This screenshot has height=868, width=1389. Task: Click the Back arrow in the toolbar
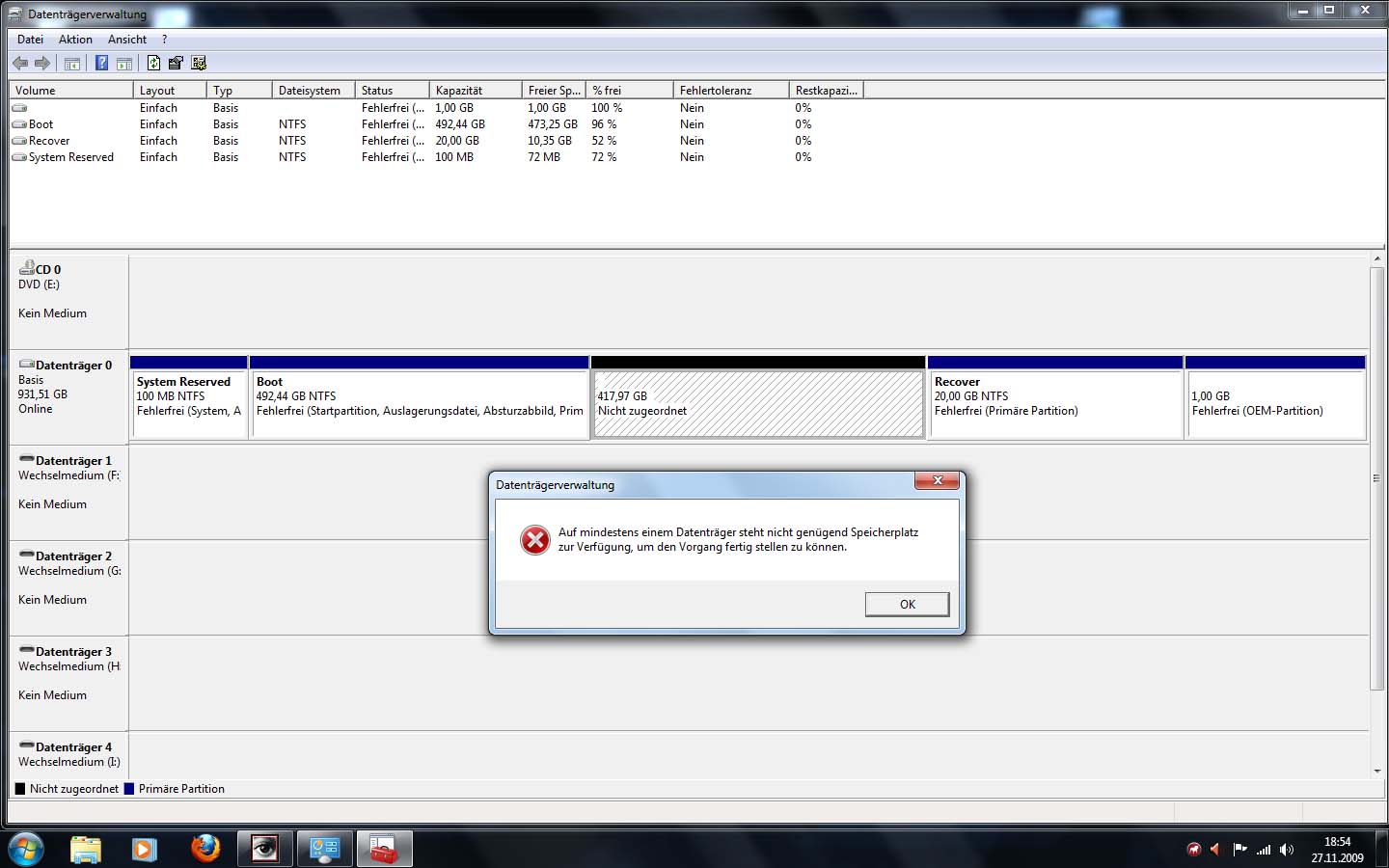coord(20,64)
